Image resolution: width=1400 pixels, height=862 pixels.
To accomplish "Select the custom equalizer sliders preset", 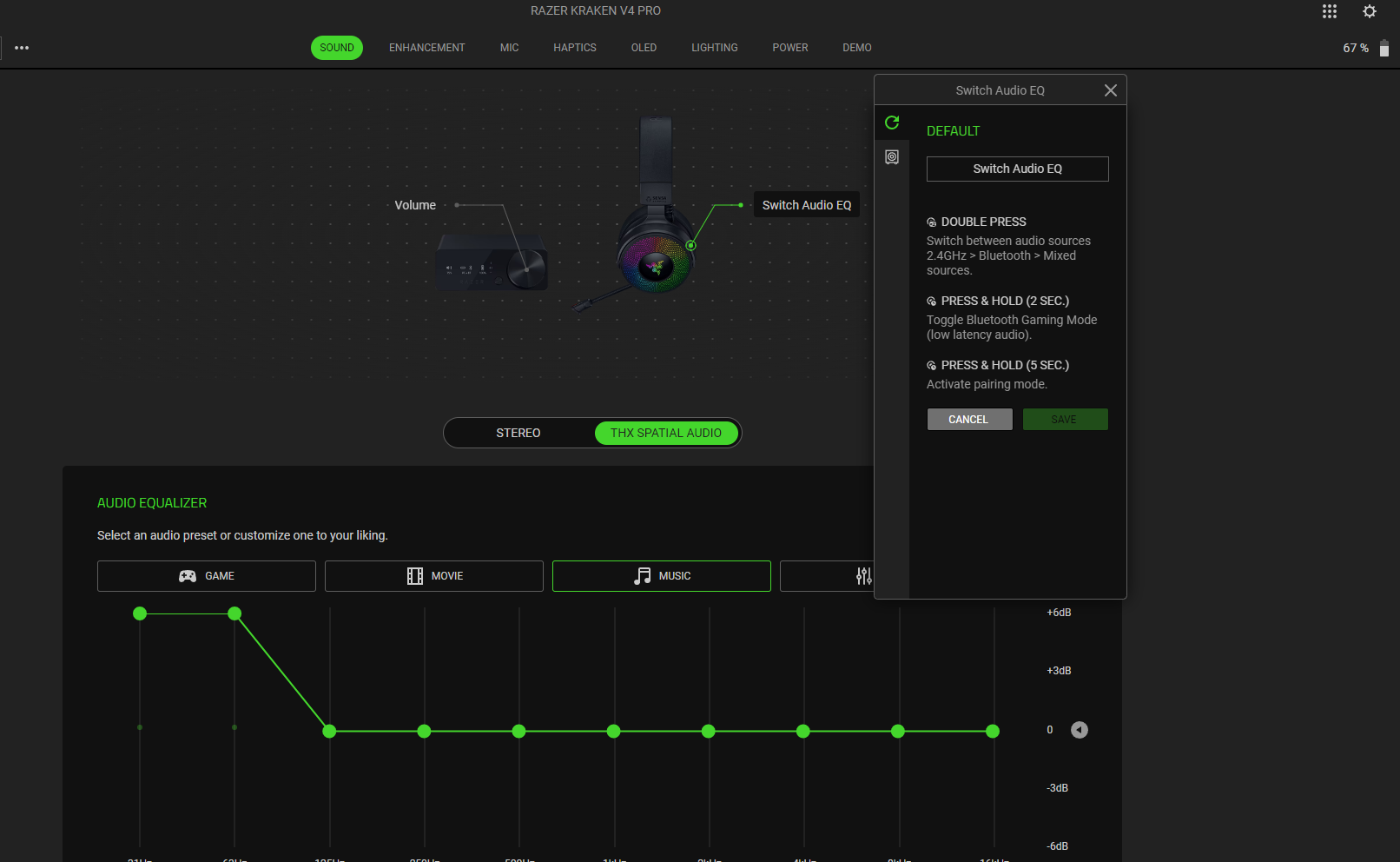I will (x=862, y=576).
